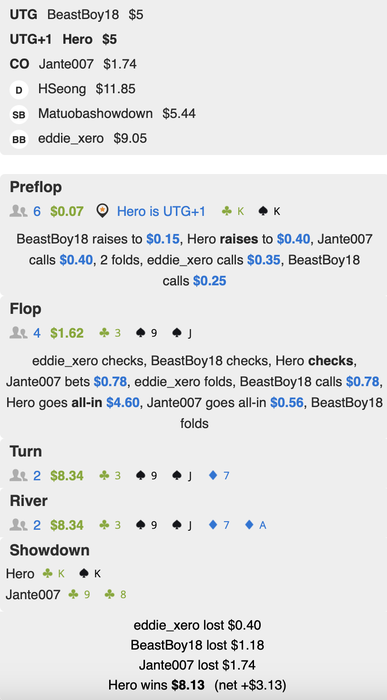Click the $4.60 all-in amount
This screenshot has width=387, height=700.
122,403
